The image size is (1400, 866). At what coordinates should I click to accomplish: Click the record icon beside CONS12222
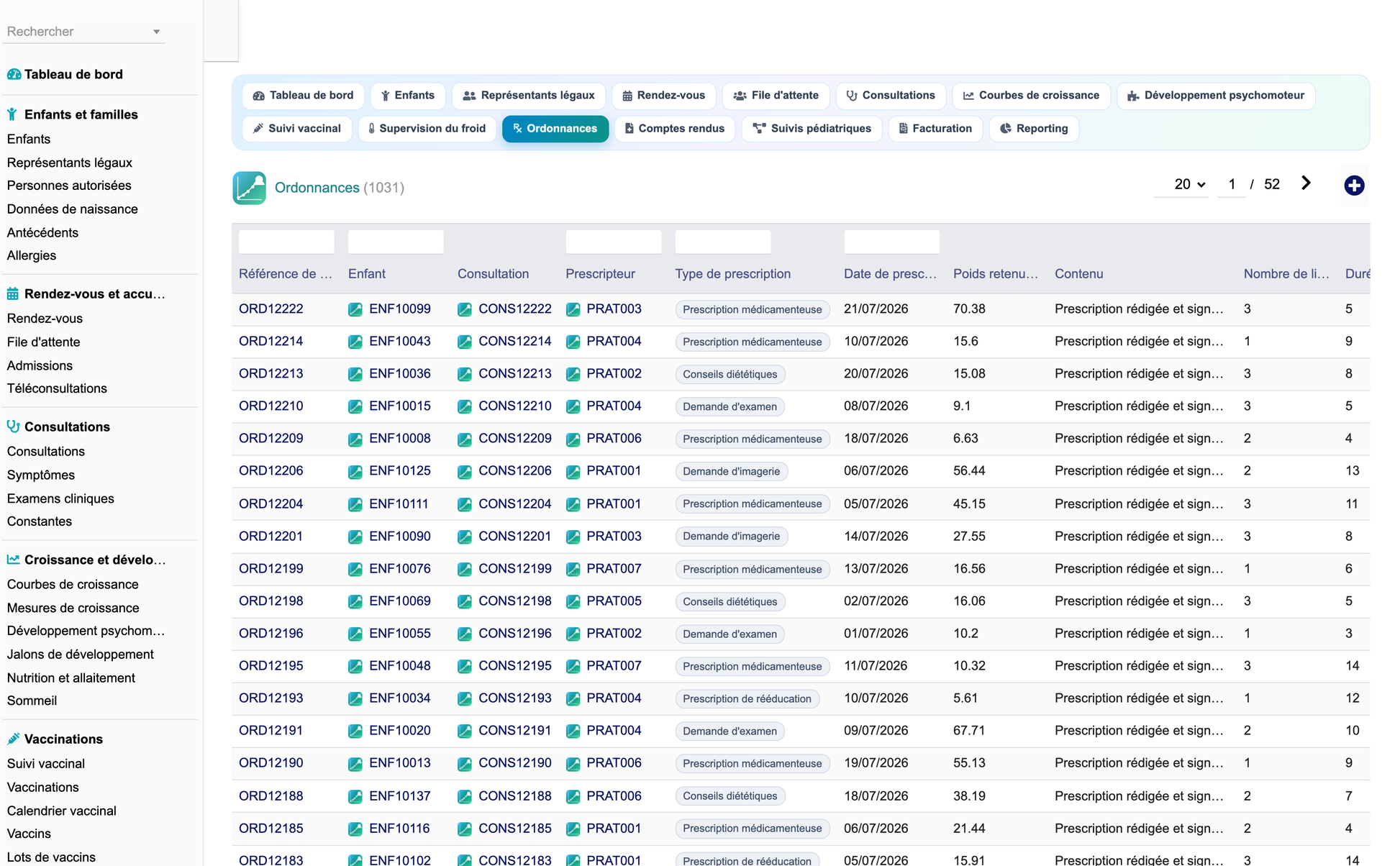click(465, 309)
